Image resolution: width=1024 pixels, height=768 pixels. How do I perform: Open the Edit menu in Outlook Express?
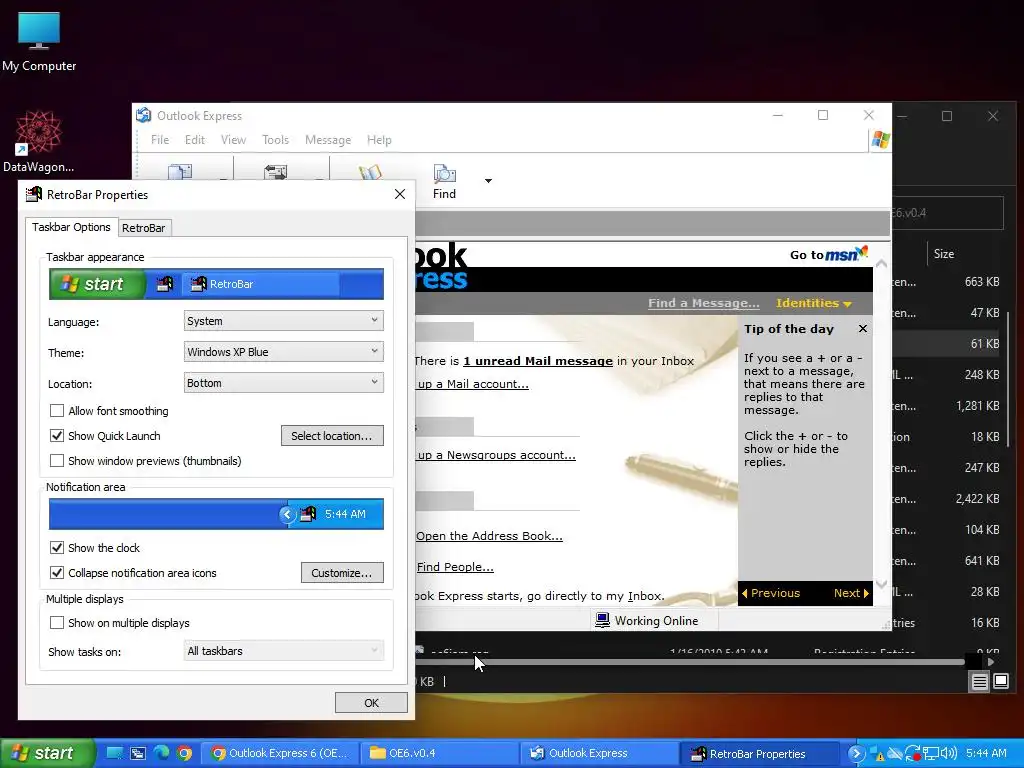[195, 140]
